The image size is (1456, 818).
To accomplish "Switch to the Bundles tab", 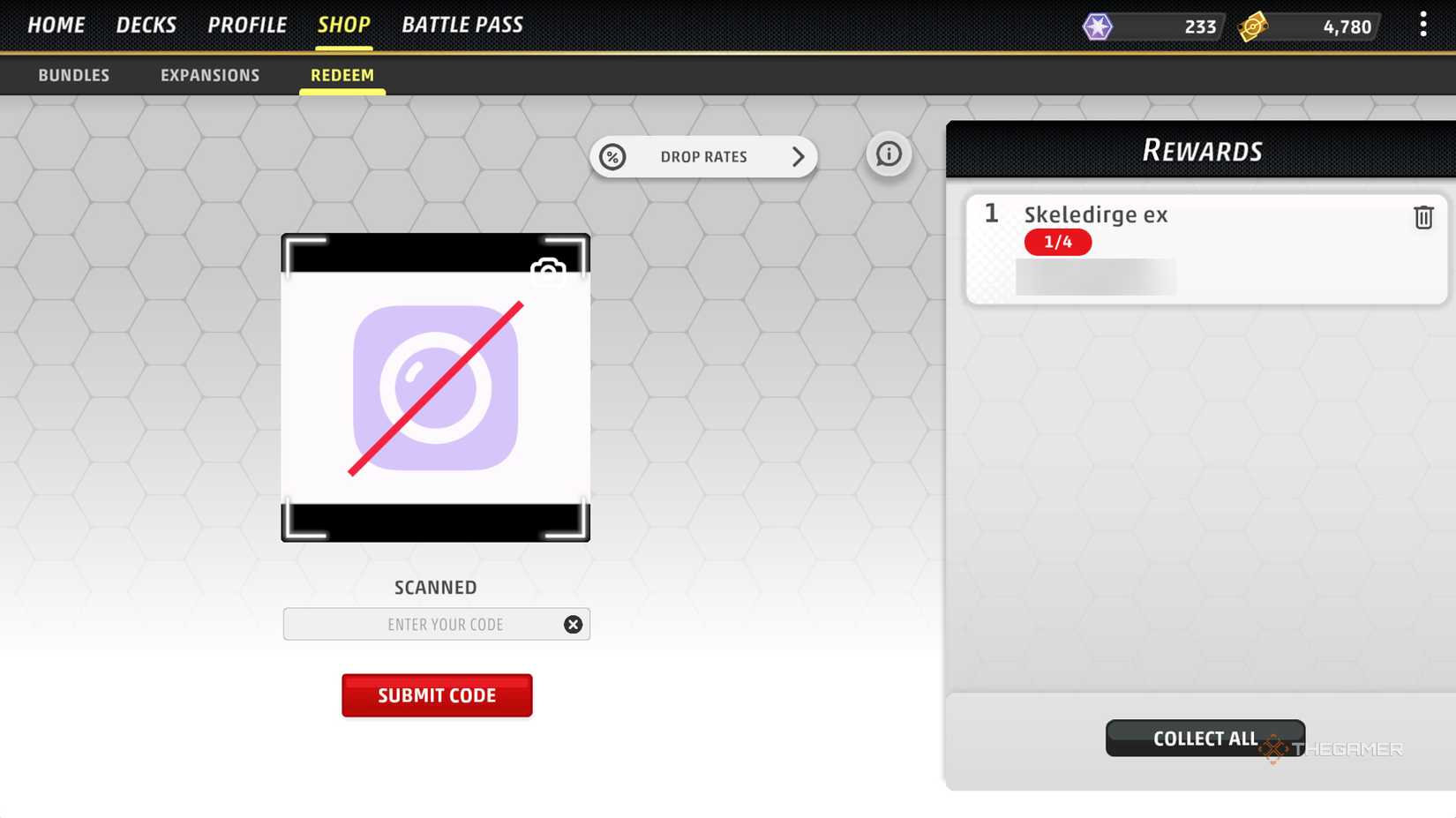I will click(74, 75).
